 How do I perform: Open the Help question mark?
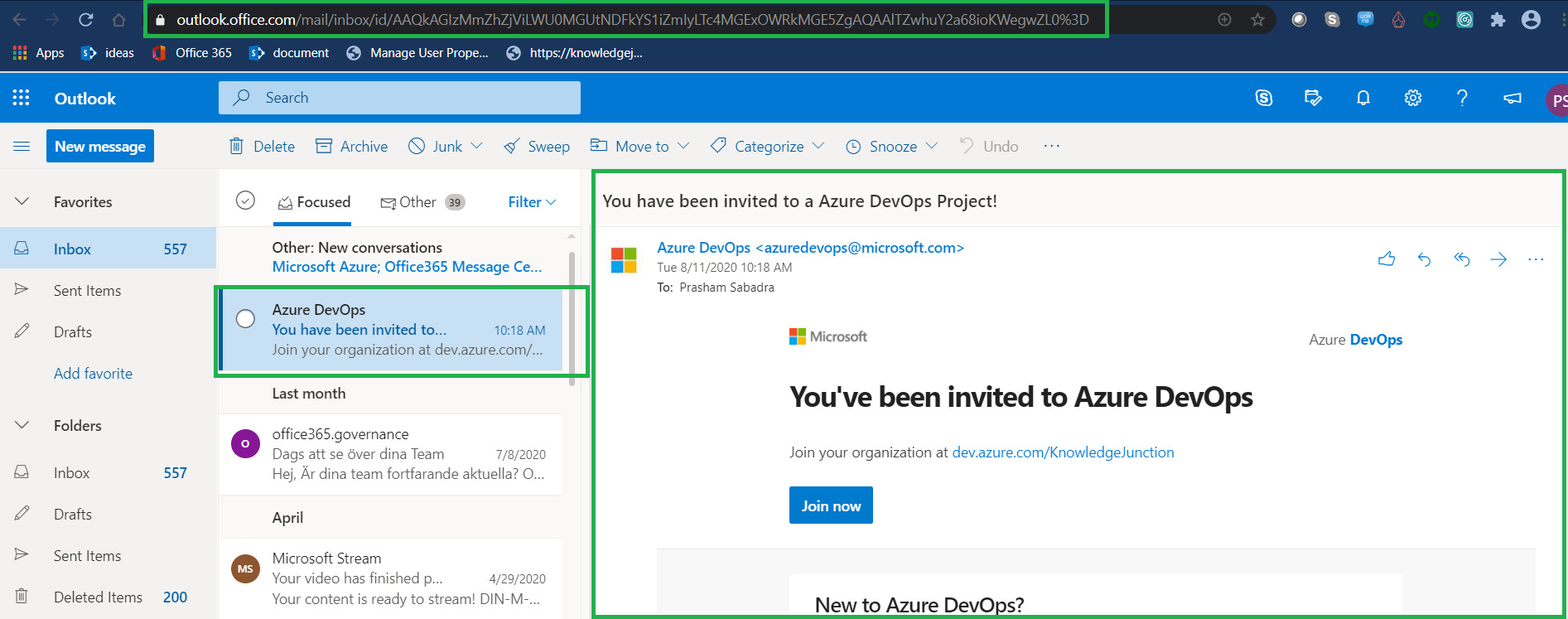pos(1462,98)
